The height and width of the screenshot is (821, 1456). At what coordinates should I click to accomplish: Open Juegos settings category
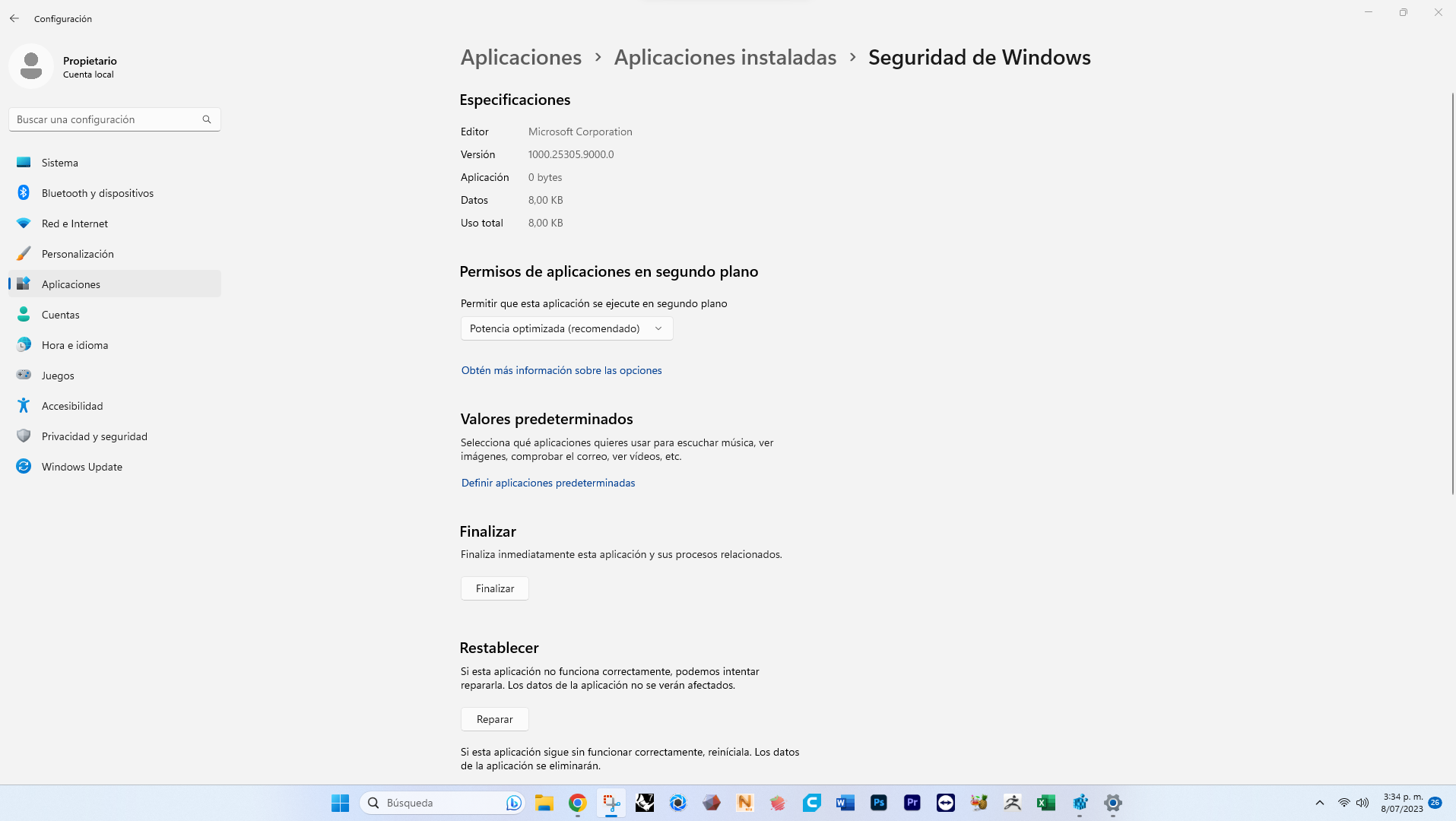point(115,376)
